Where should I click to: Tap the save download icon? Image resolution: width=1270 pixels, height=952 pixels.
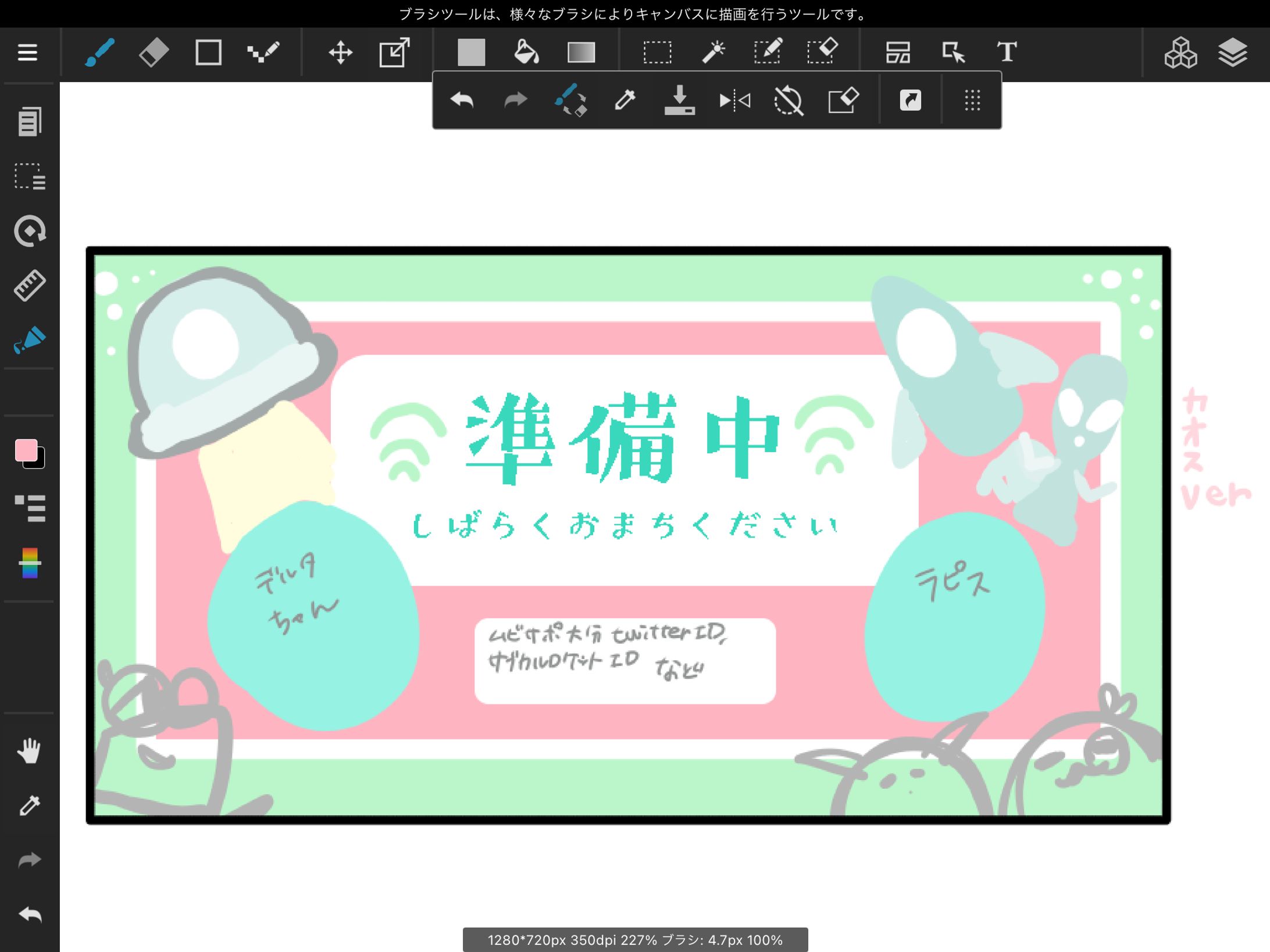point(679,101)
